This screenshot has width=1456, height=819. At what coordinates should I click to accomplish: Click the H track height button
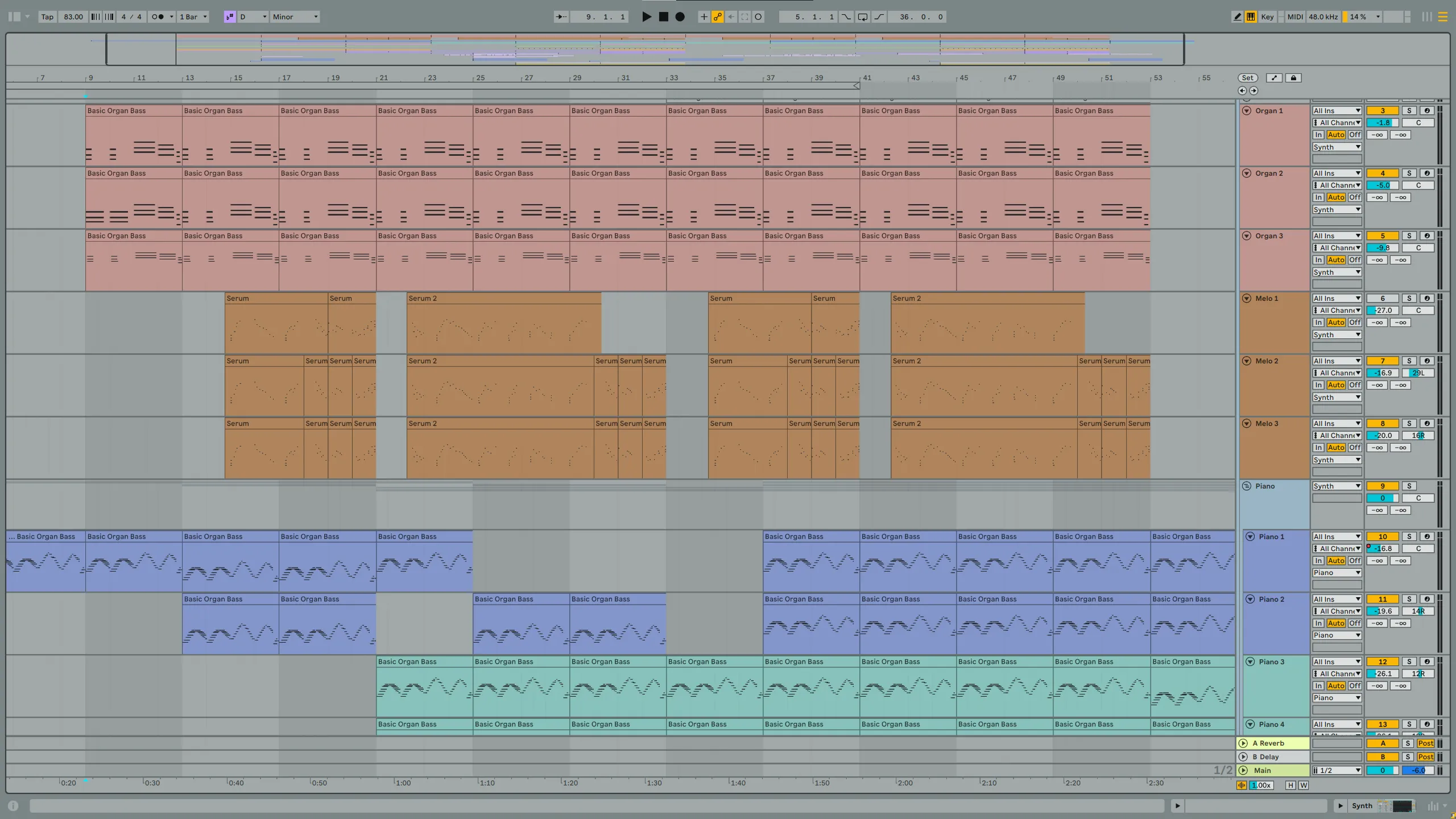pos(1290,785)
